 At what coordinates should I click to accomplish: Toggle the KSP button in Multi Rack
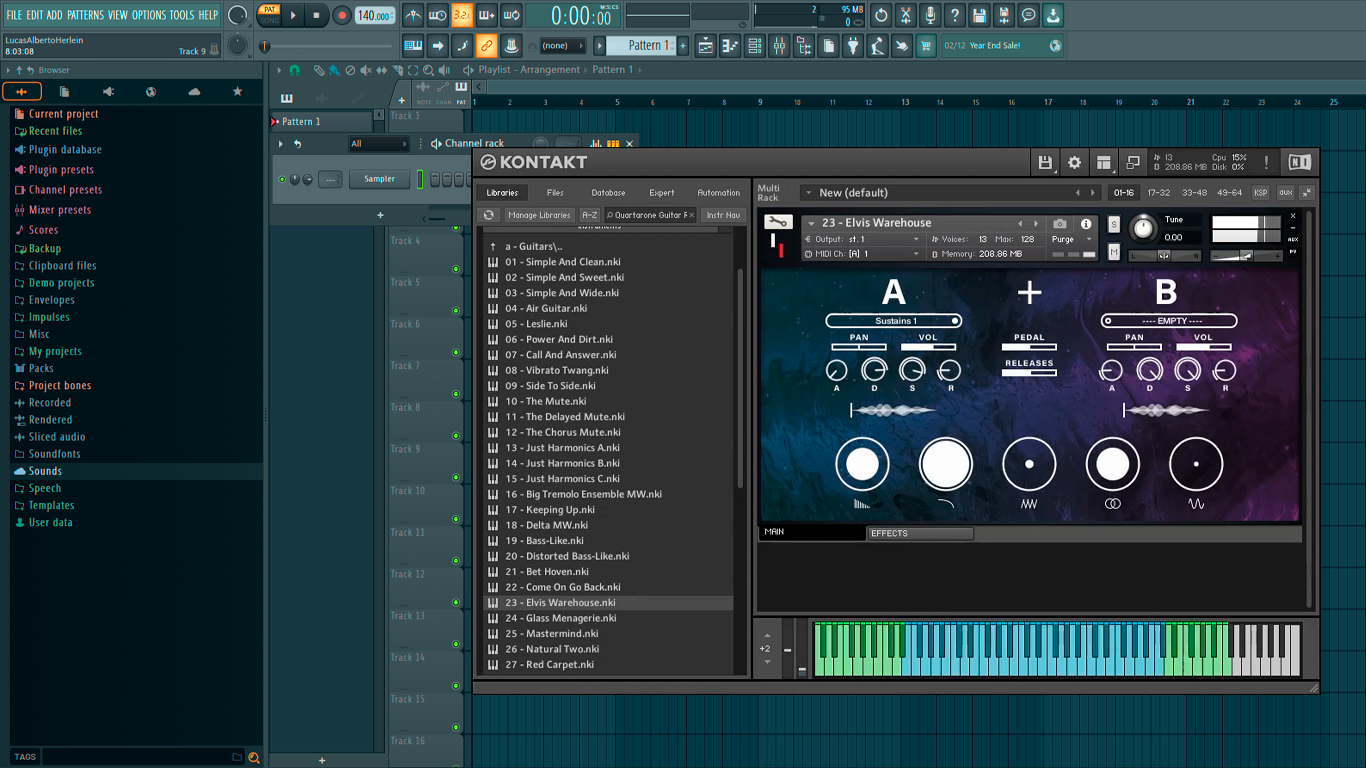point(1260,192)
